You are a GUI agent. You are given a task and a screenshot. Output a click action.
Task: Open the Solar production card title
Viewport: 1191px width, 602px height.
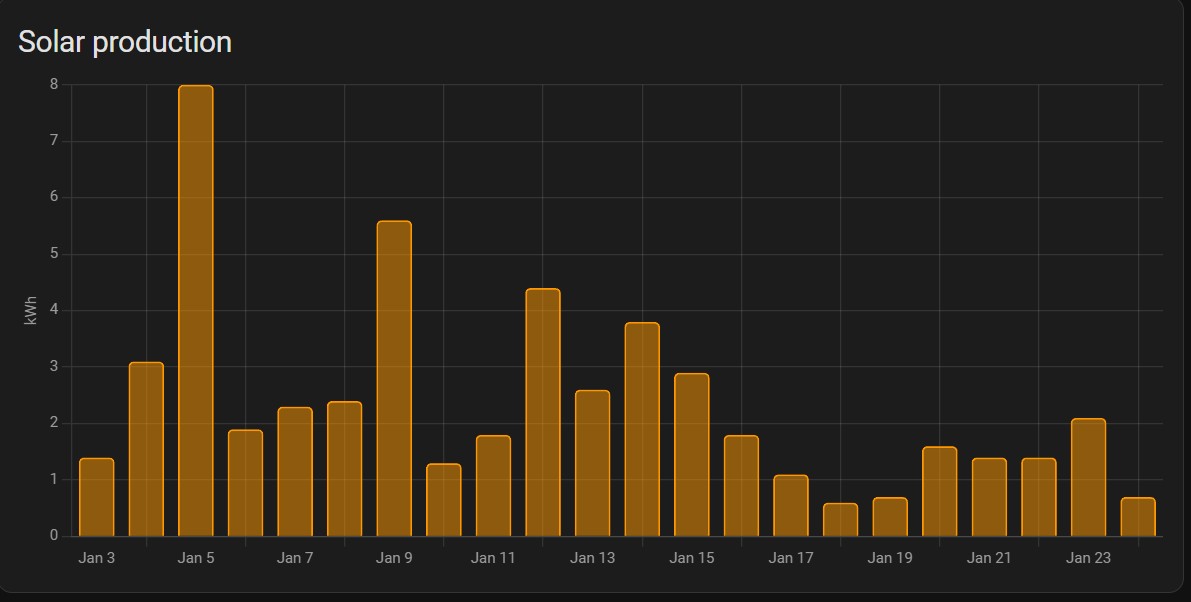(x=125, y=42)
